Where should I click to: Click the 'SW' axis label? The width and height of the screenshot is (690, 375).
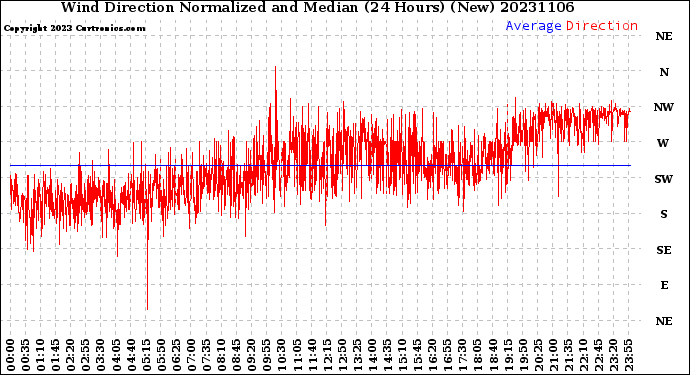664,179
